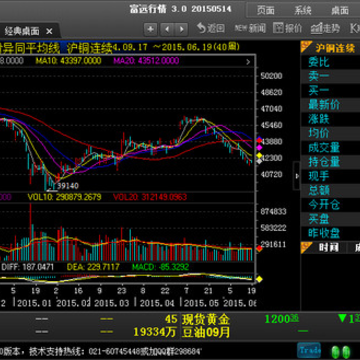The height and width of the screenshot is (360, 360).
Task: Click the MA10: 43397.0000 indicator label
Action: 68,61
